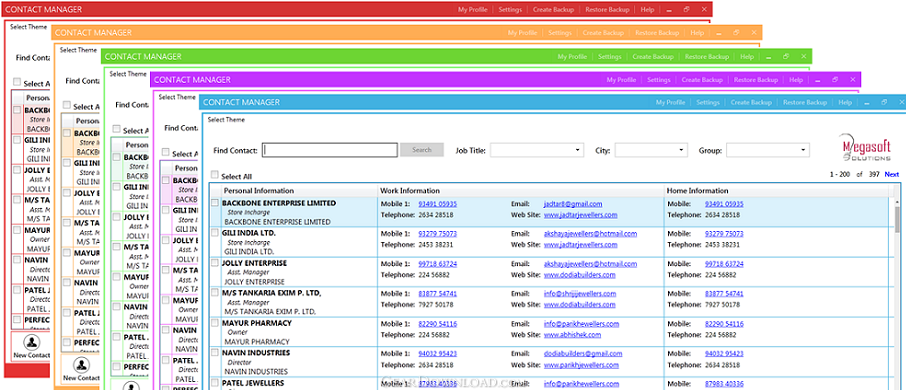Click the 397 total count text
906x390 pixels.
click(x=874, y=174)
